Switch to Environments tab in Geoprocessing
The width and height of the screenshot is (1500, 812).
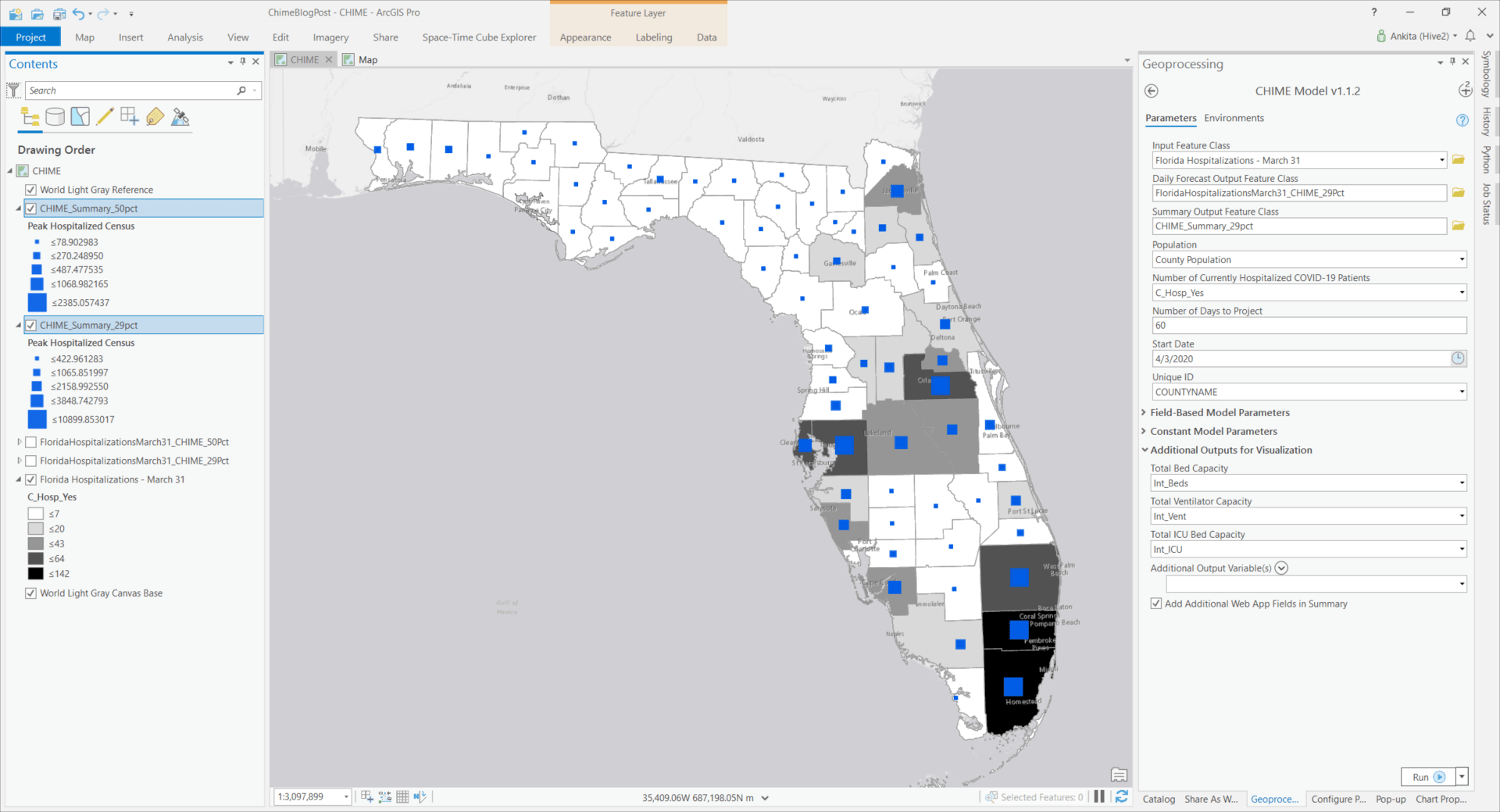[x=1234, y=118]
